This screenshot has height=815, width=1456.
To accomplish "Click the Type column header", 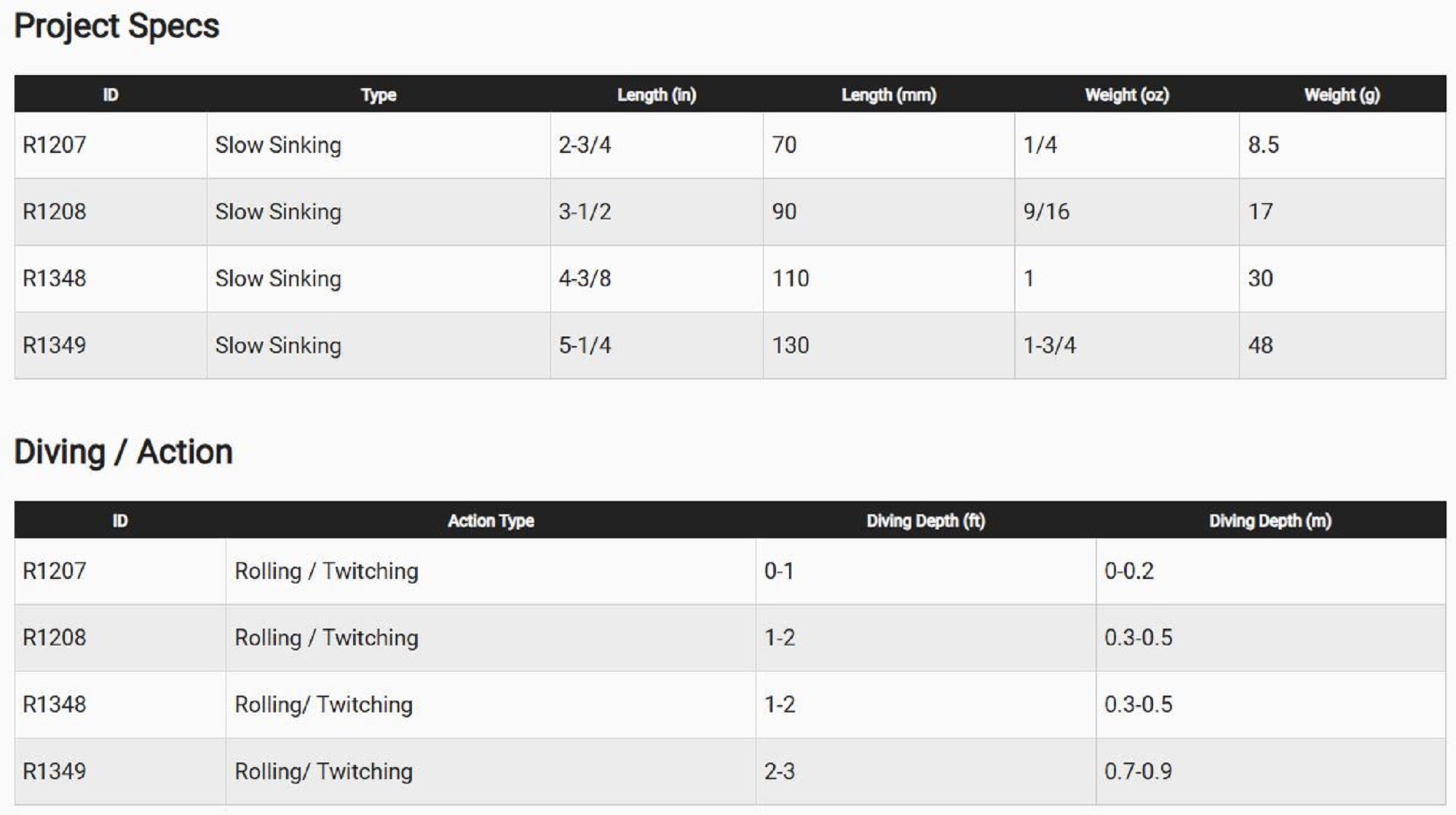I will (379, 95).
